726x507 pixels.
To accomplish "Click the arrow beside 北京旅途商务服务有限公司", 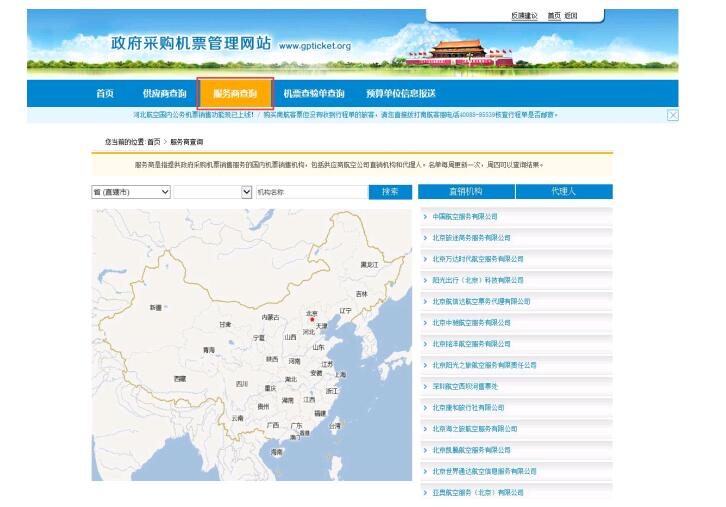I will [425, 238].
